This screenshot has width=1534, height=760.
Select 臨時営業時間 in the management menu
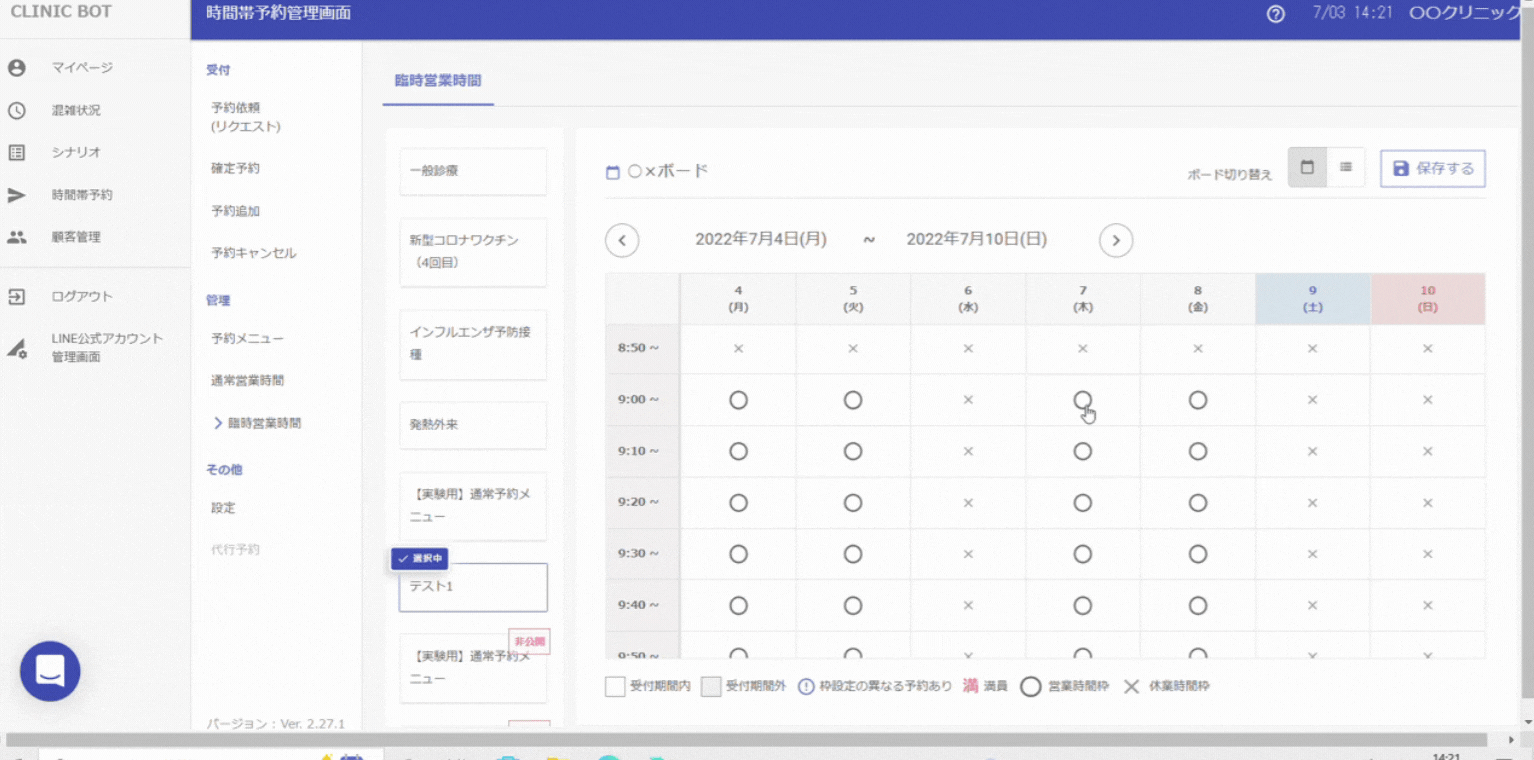click(x=264, y=423)
